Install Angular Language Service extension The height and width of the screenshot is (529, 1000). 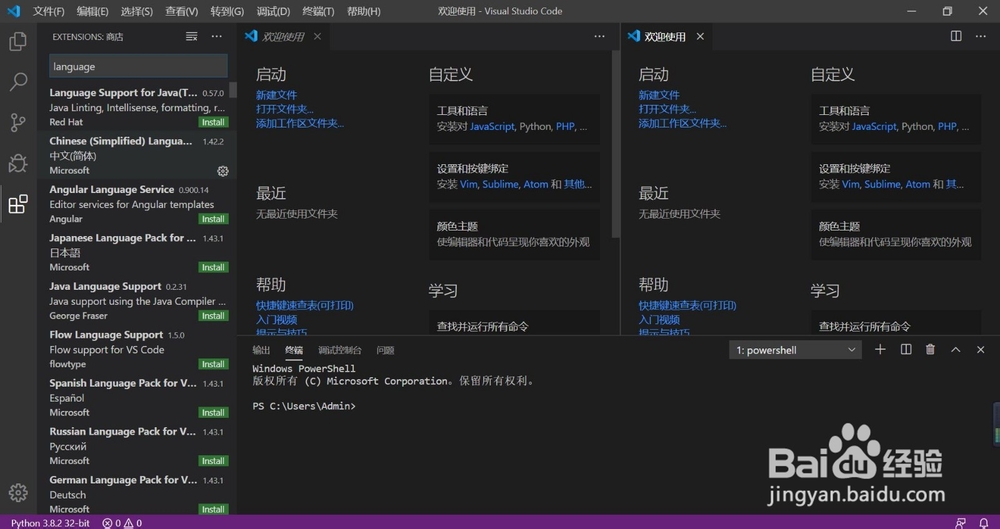213,219
